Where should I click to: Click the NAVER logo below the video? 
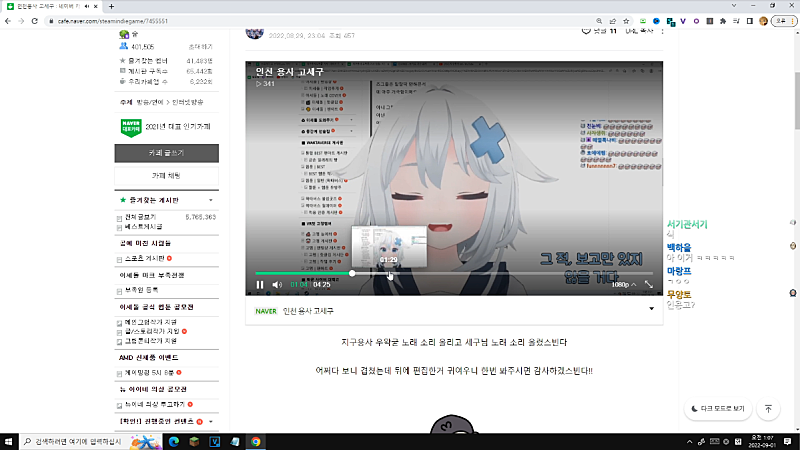pyautogui.click(x=266, y=311)
